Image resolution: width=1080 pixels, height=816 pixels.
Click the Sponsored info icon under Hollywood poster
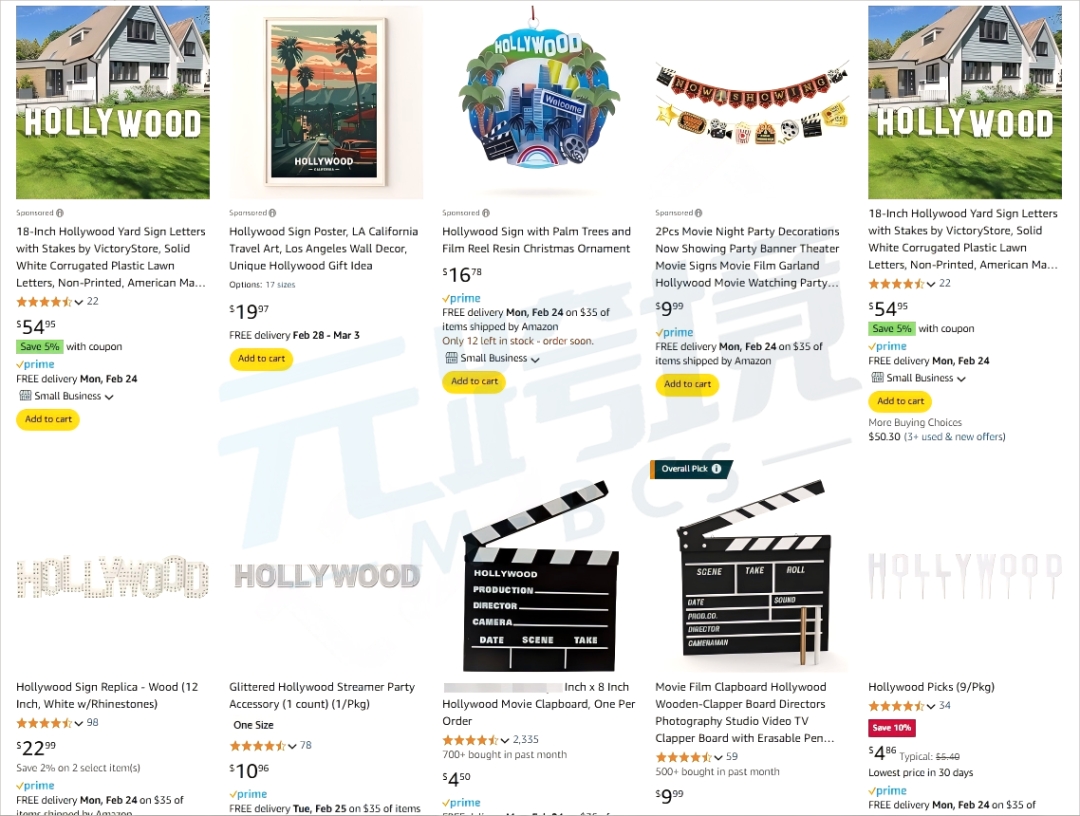[273, 213]
